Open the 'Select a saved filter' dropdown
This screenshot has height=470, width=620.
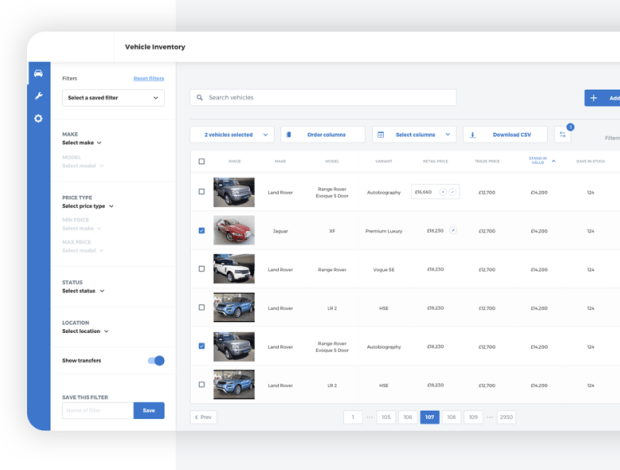coord(113,98)
